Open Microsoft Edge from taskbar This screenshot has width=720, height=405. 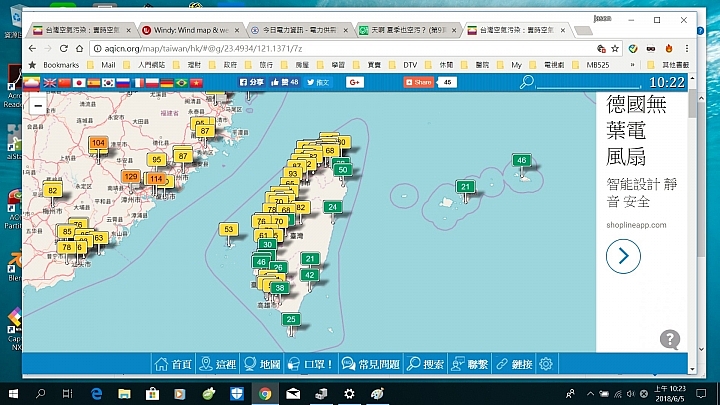click(x=96, y=394)
